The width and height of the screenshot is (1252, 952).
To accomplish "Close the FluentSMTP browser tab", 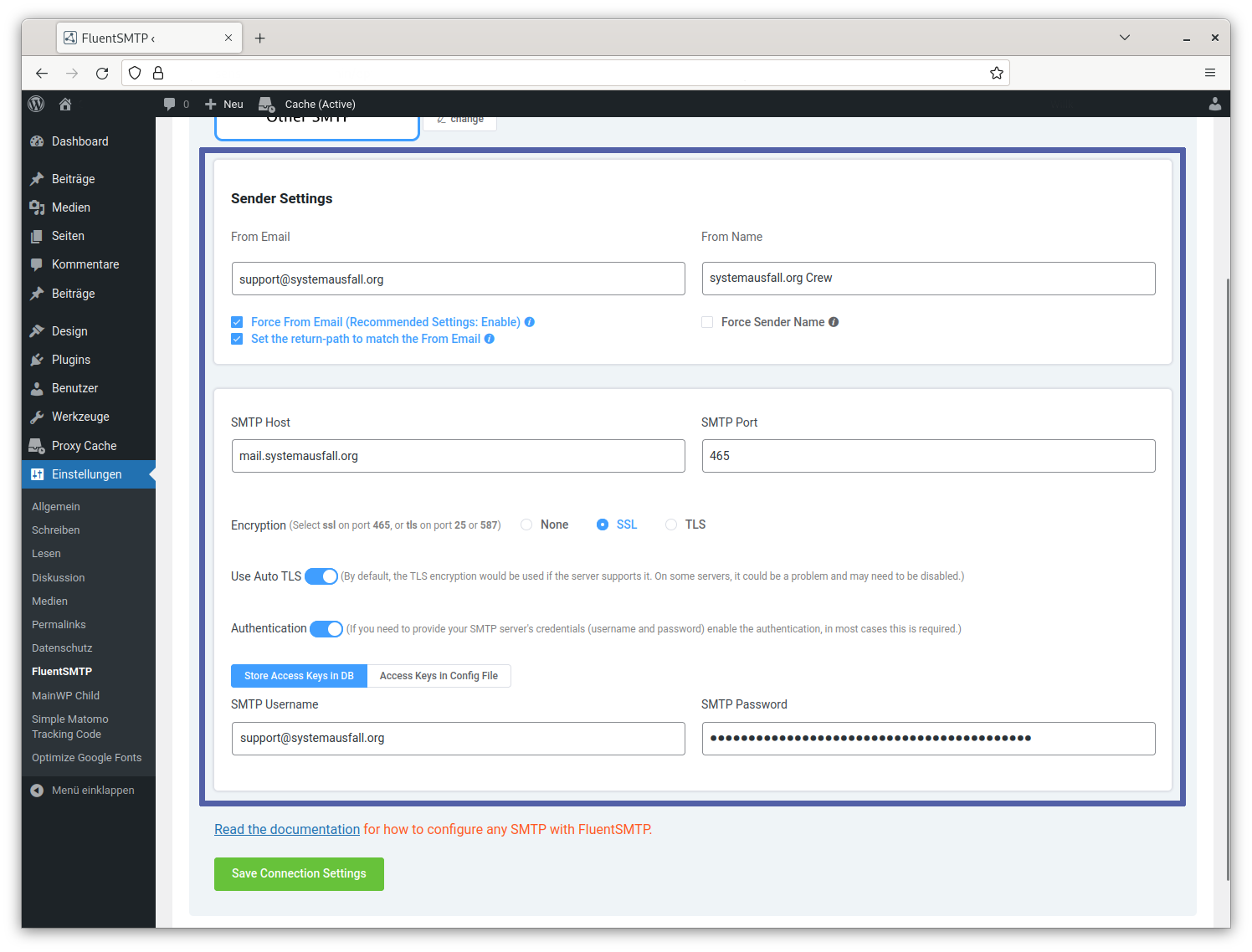I will (228, 38).
